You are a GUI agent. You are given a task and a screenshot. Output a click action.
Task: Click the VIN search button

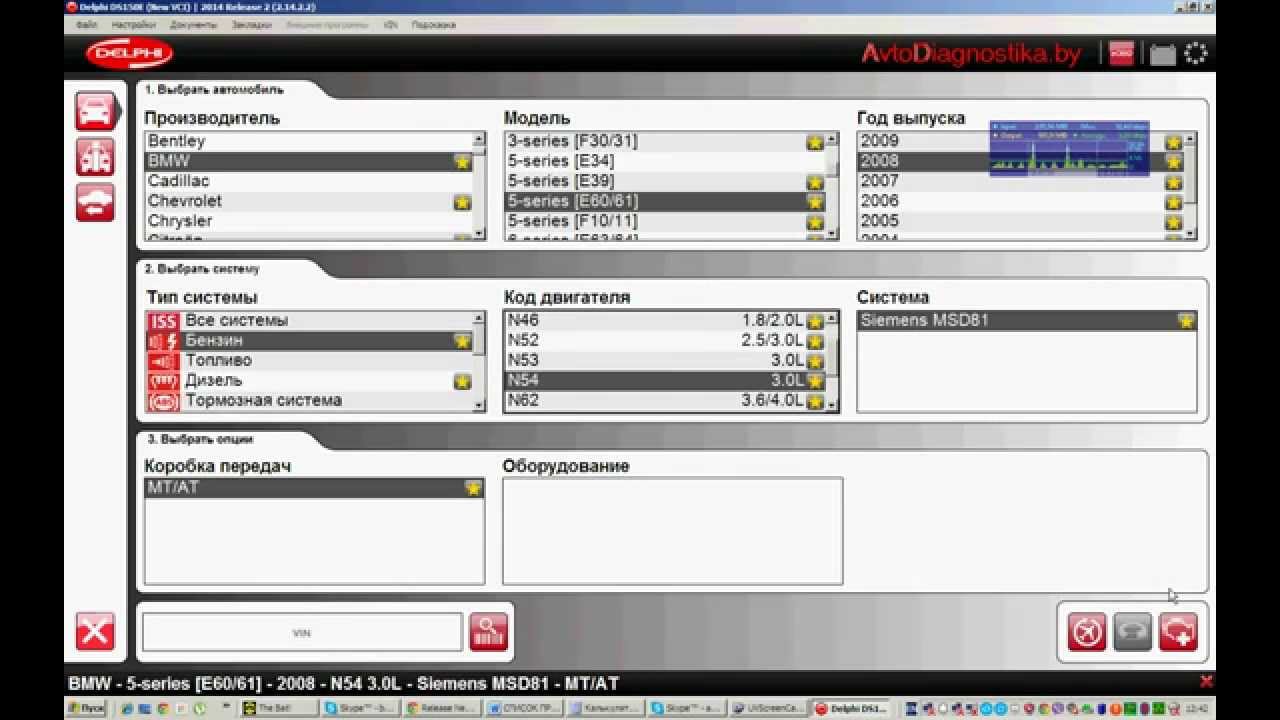[489, 632]
